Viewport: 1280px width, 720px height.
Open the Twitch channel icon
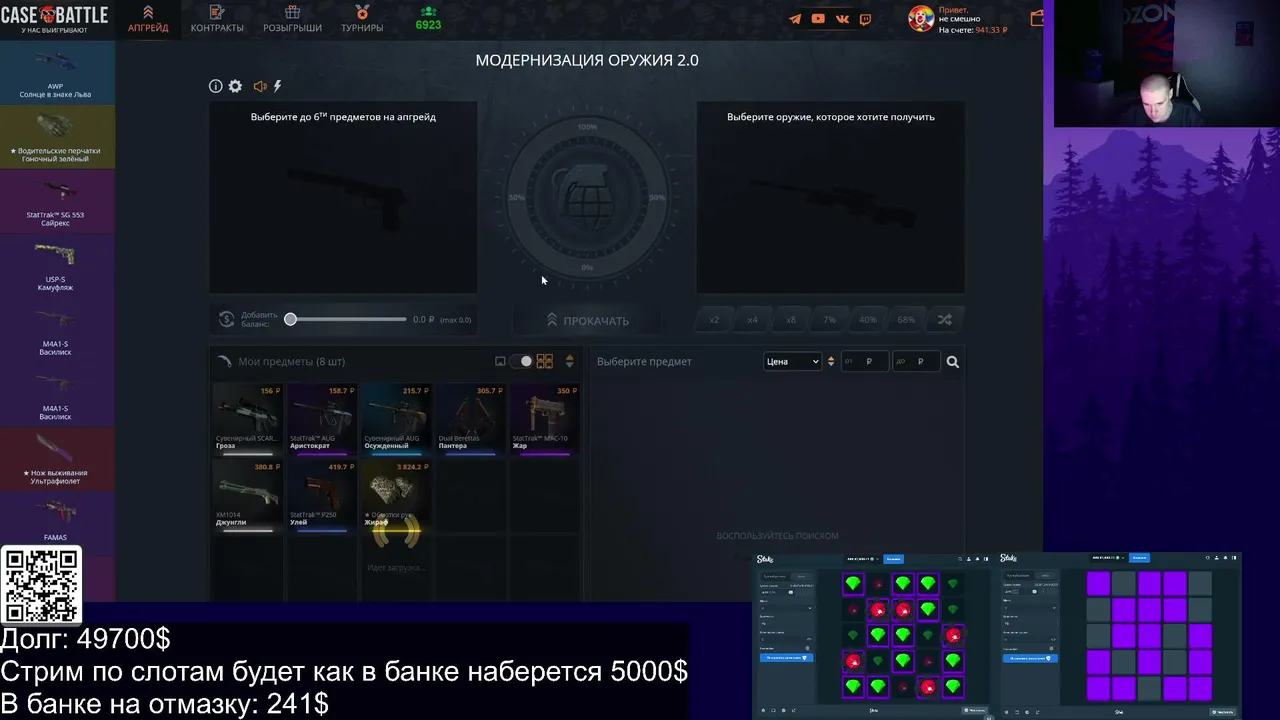pos(865,19)
